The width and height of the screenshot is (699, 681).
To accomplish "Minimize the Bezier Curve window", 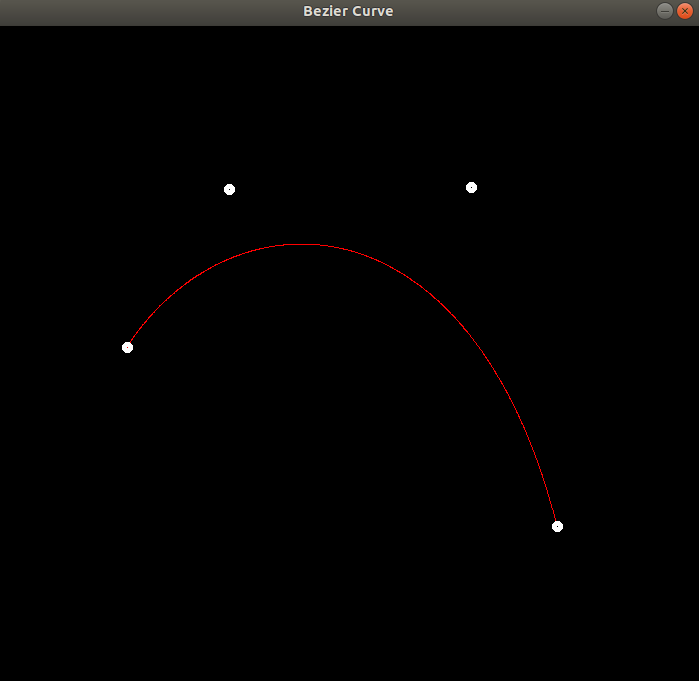I will click(x=665, y=11).
